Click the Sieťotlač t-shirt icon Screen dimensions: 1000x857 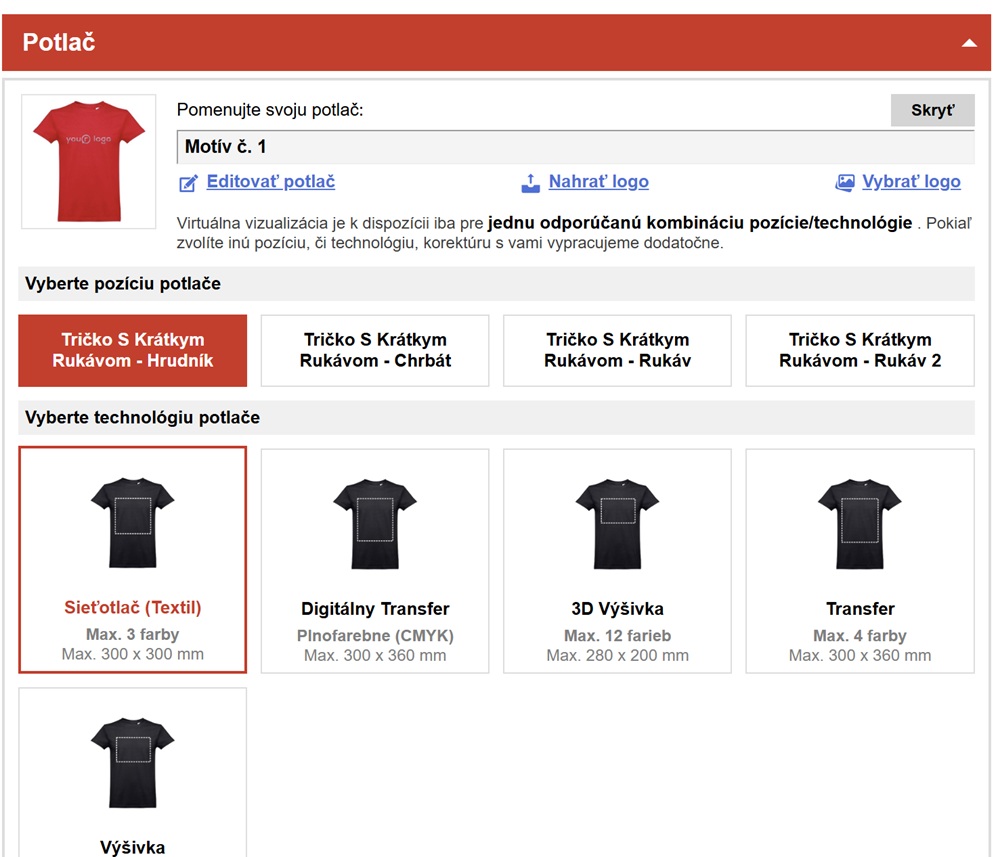(x=133, y=522)
